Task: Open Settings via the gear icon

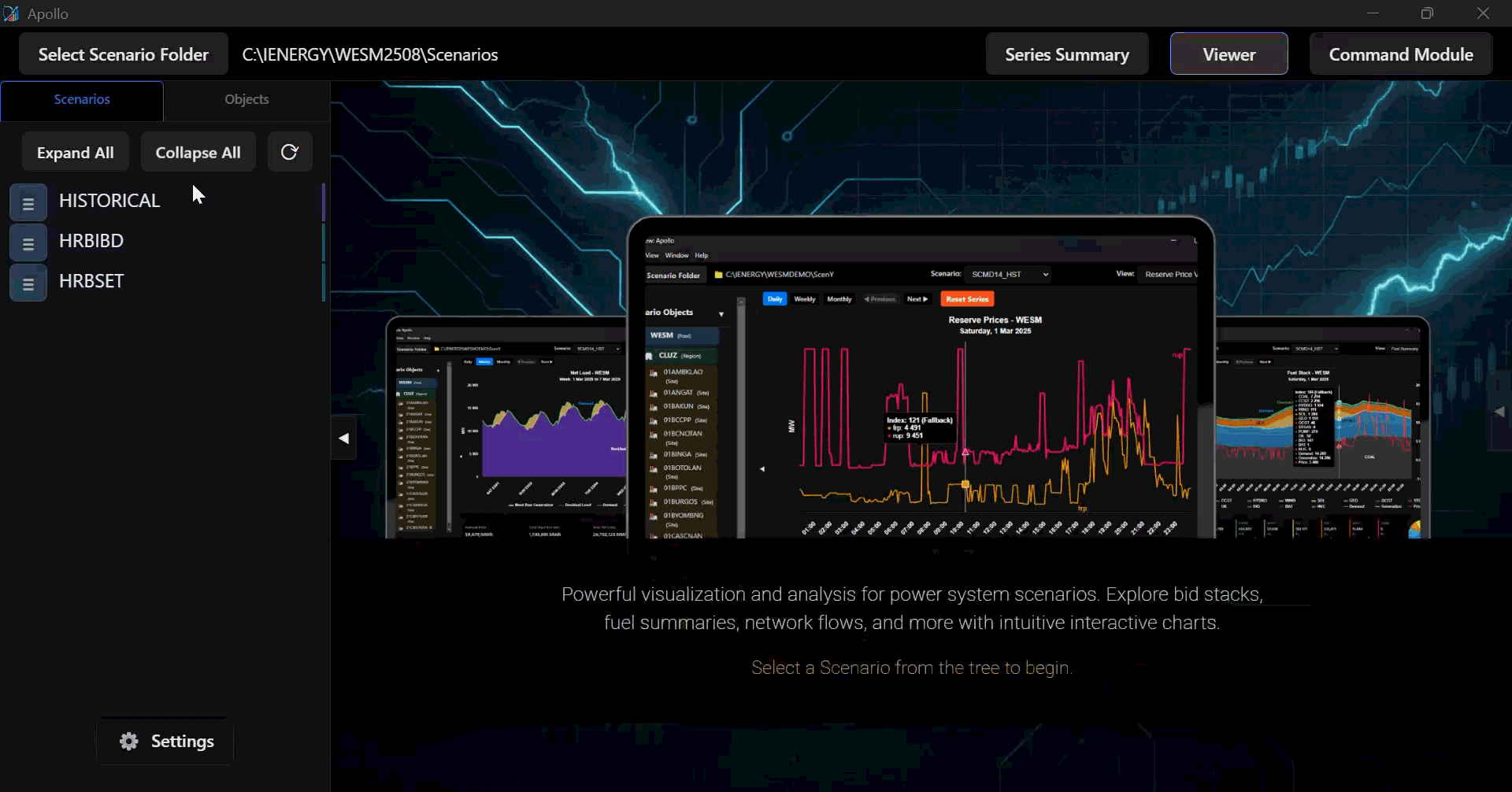Action: pos(129,741)
